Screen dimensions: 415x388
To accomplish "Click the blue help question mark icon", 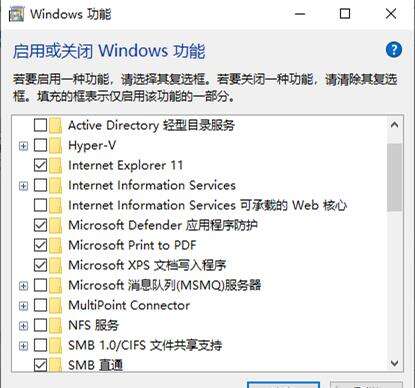I will tap(394, 50).
